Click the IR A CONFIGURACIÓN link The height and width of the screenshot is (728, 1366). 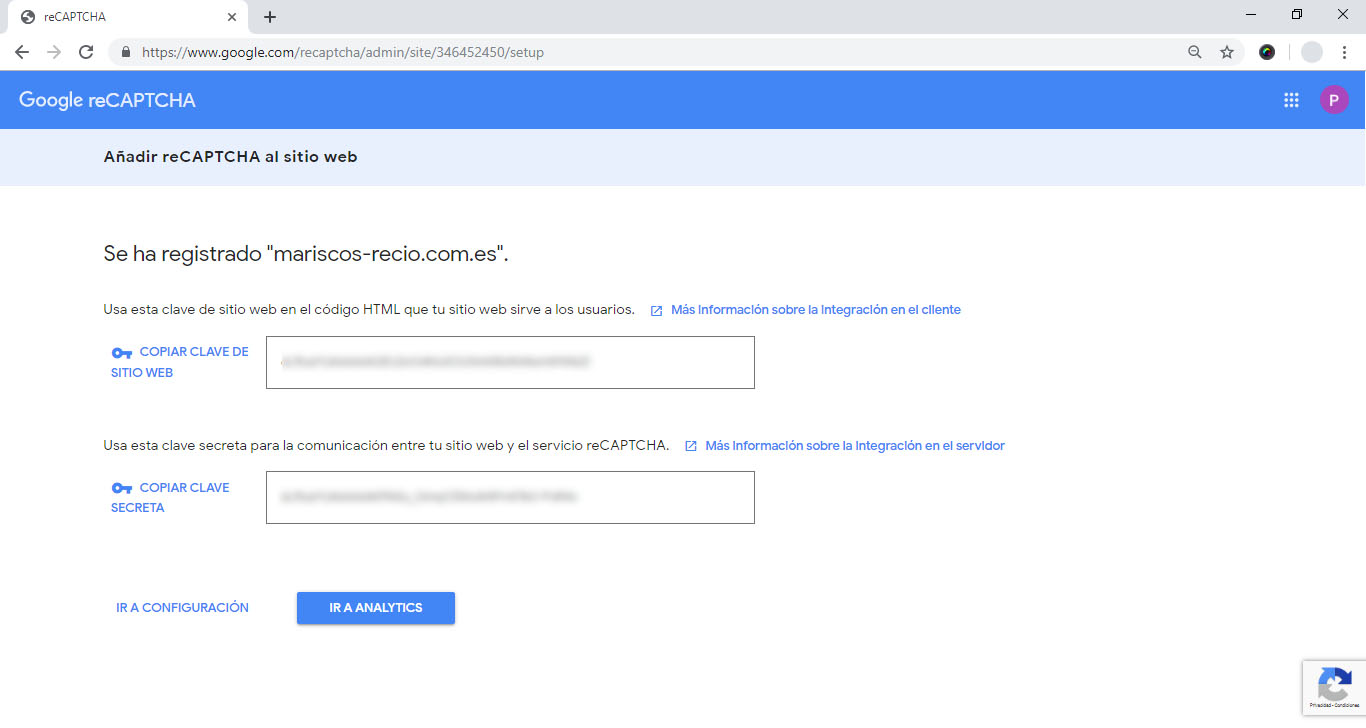point(182,608)
